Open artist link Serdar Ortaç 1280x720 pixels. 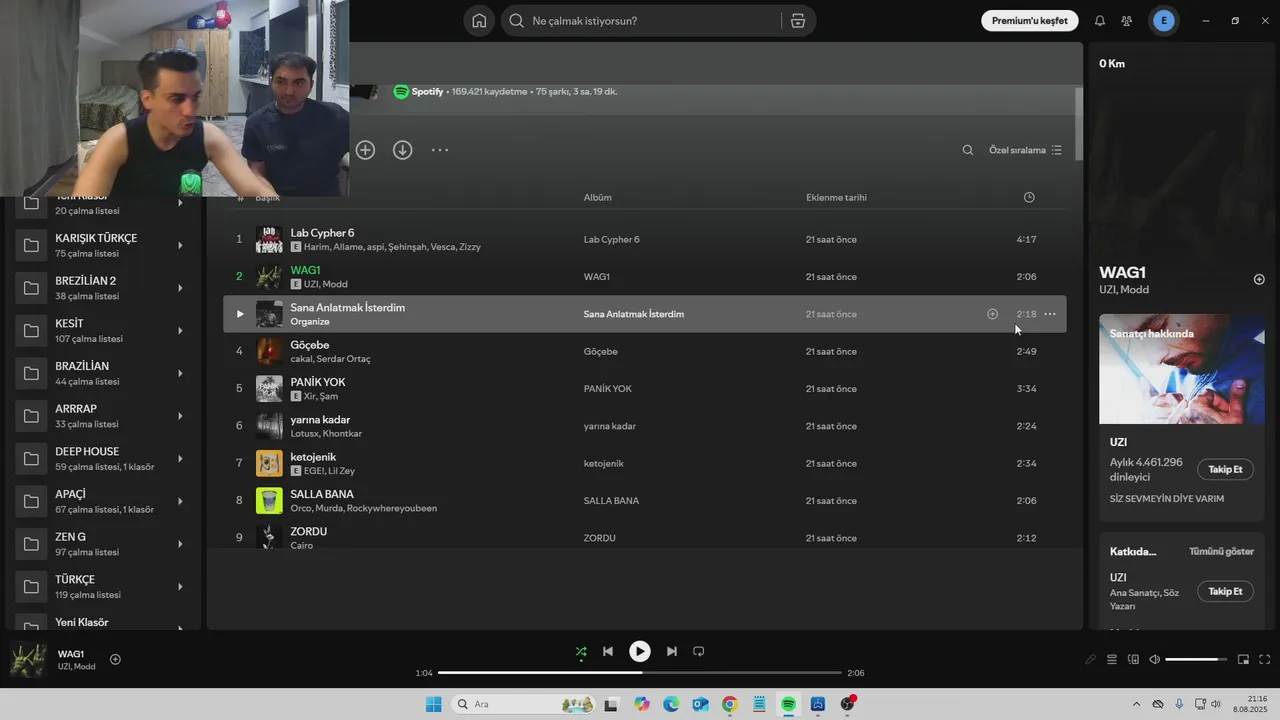tap(344, 359)
